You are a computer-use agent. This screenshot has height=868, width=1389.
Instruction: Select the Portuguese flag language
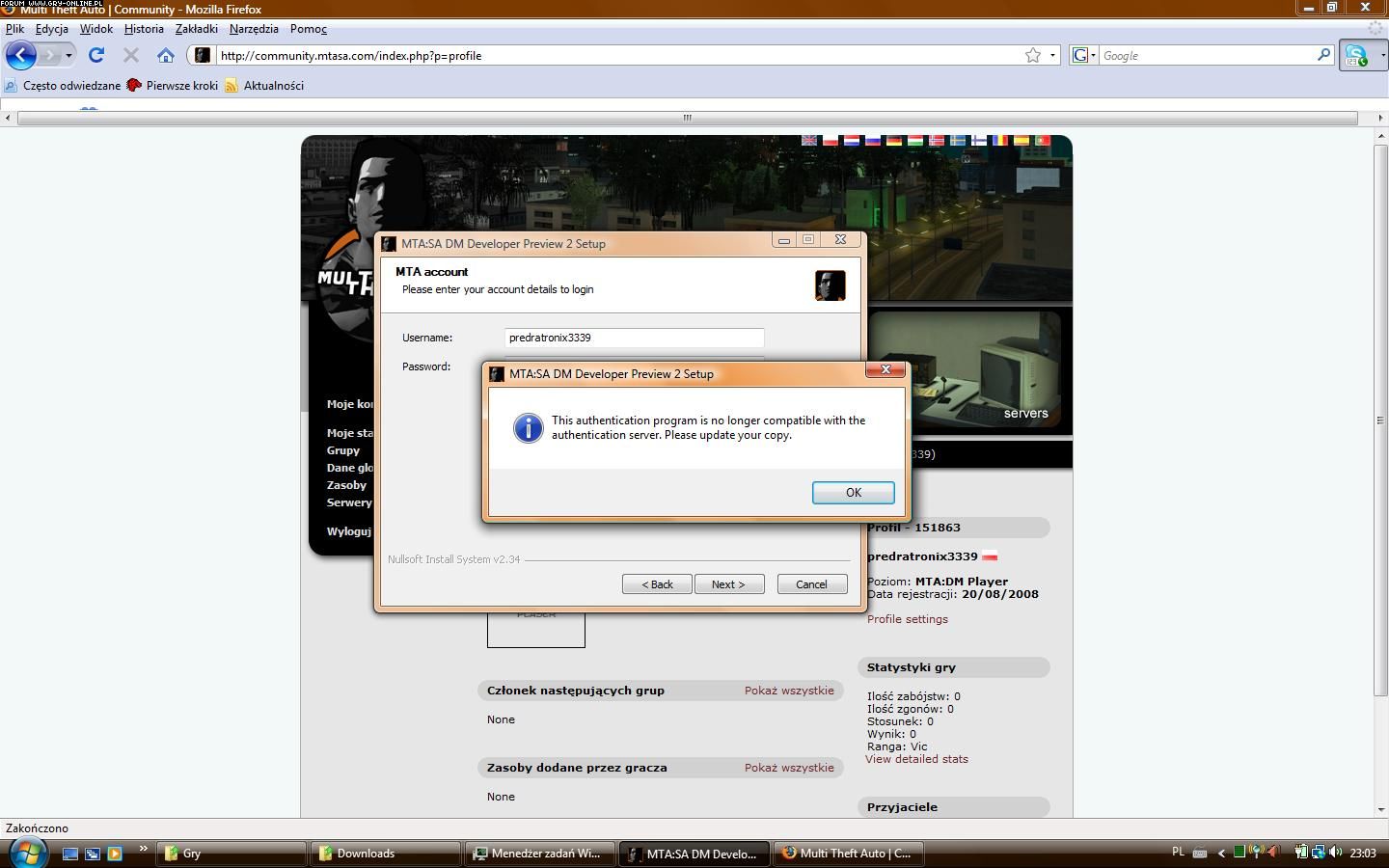click(x=1043, y=141)
